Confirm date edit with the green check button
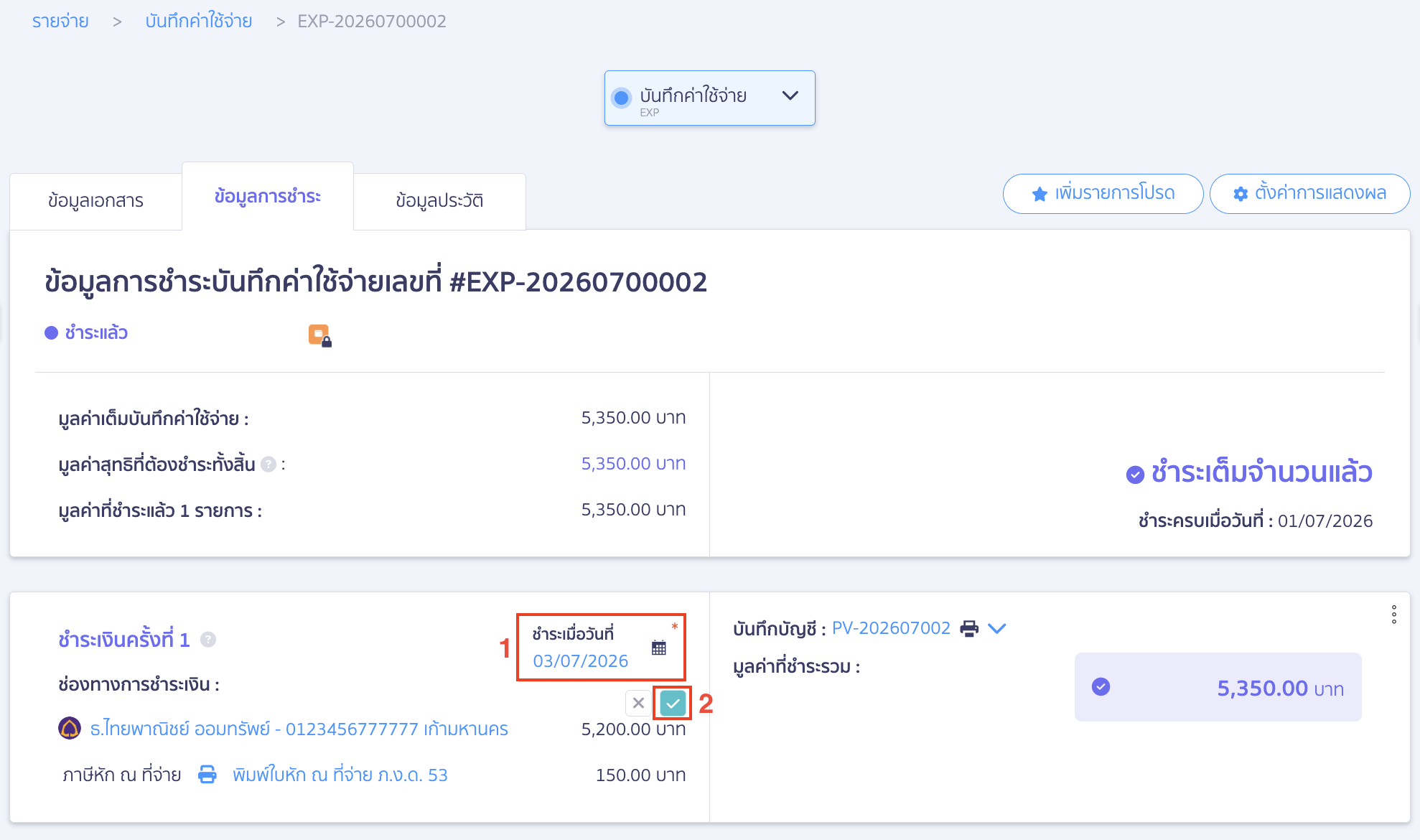 [x=673, y=704]
